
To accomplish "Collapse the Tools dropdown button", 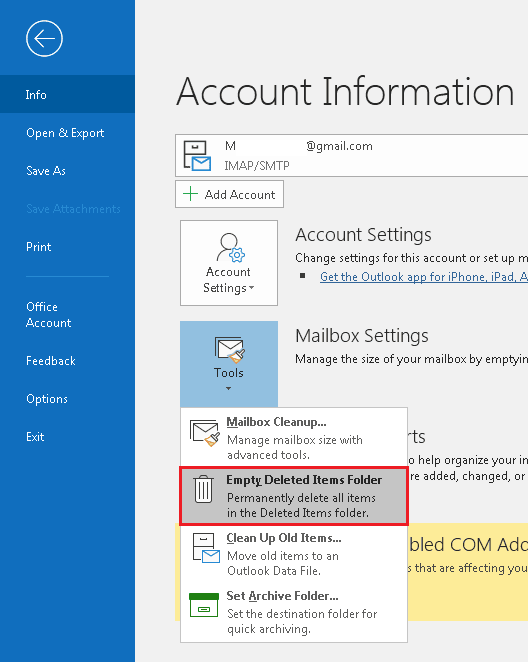I will 229,364.
